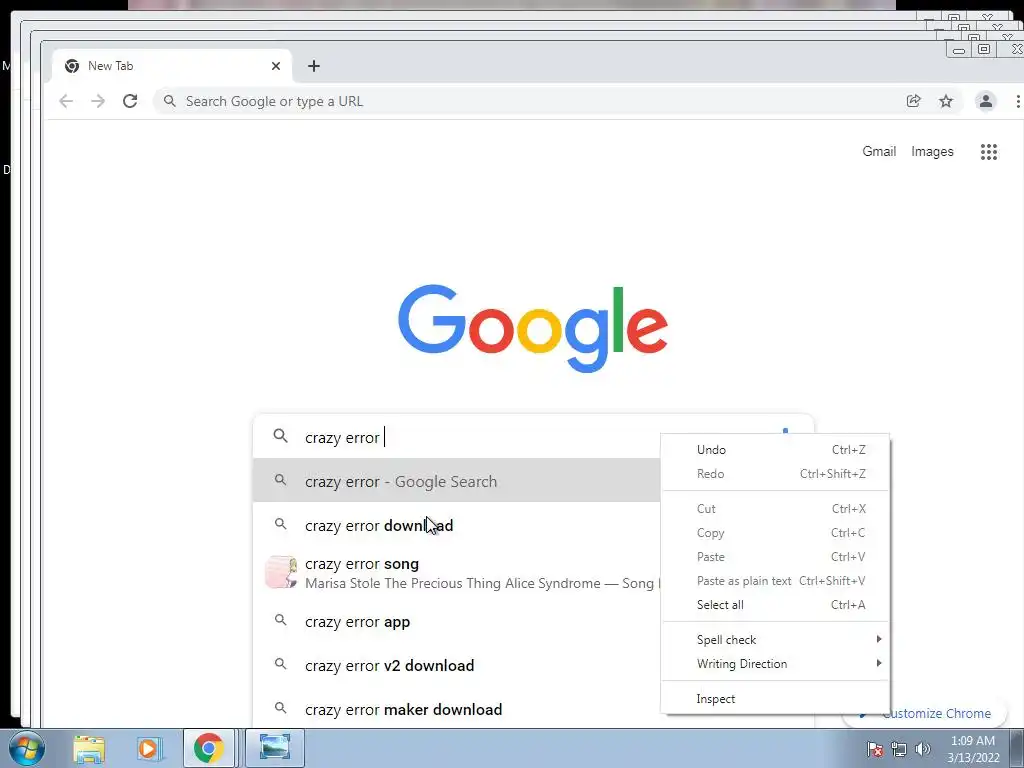This screenshot has height=768, width=1024.
Task: Choose the crazy error maker download suggestion
Action: pyautogui.click(x=456, y=709)
